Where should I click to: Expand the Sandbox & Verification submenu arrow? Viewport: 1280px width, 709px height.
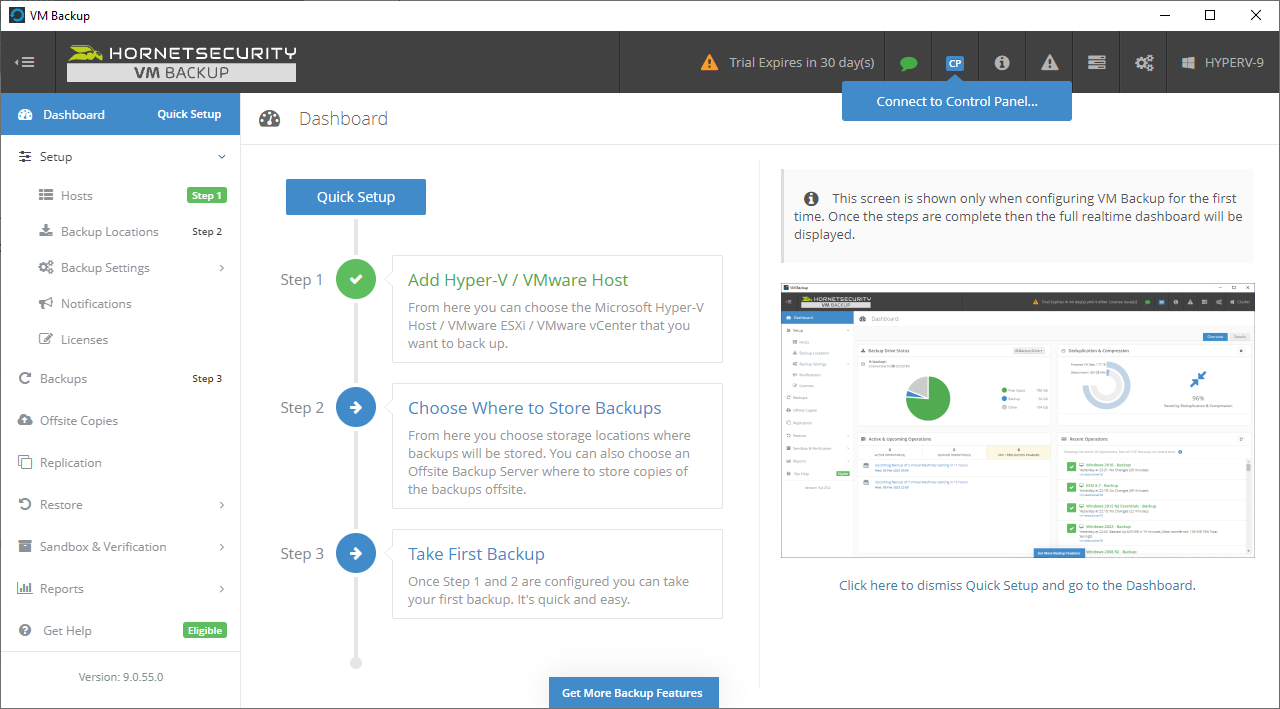tap(222, 547)
